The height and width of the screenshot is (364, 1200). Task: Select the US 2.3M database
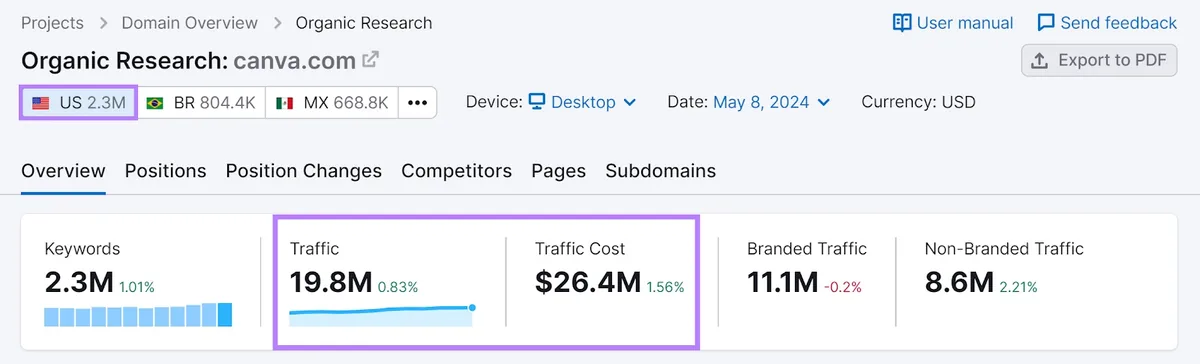[x=79, y=102]
